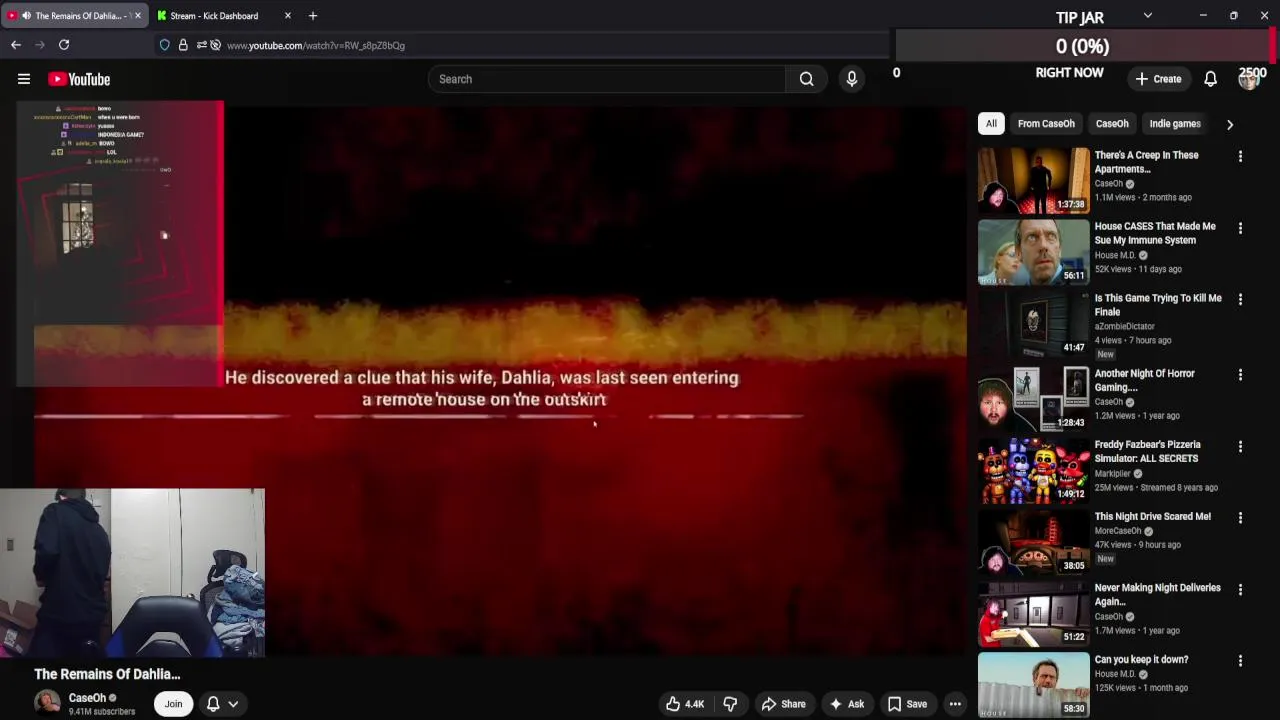
Task: Open options for House CASES video
Action: [1240, 228]
